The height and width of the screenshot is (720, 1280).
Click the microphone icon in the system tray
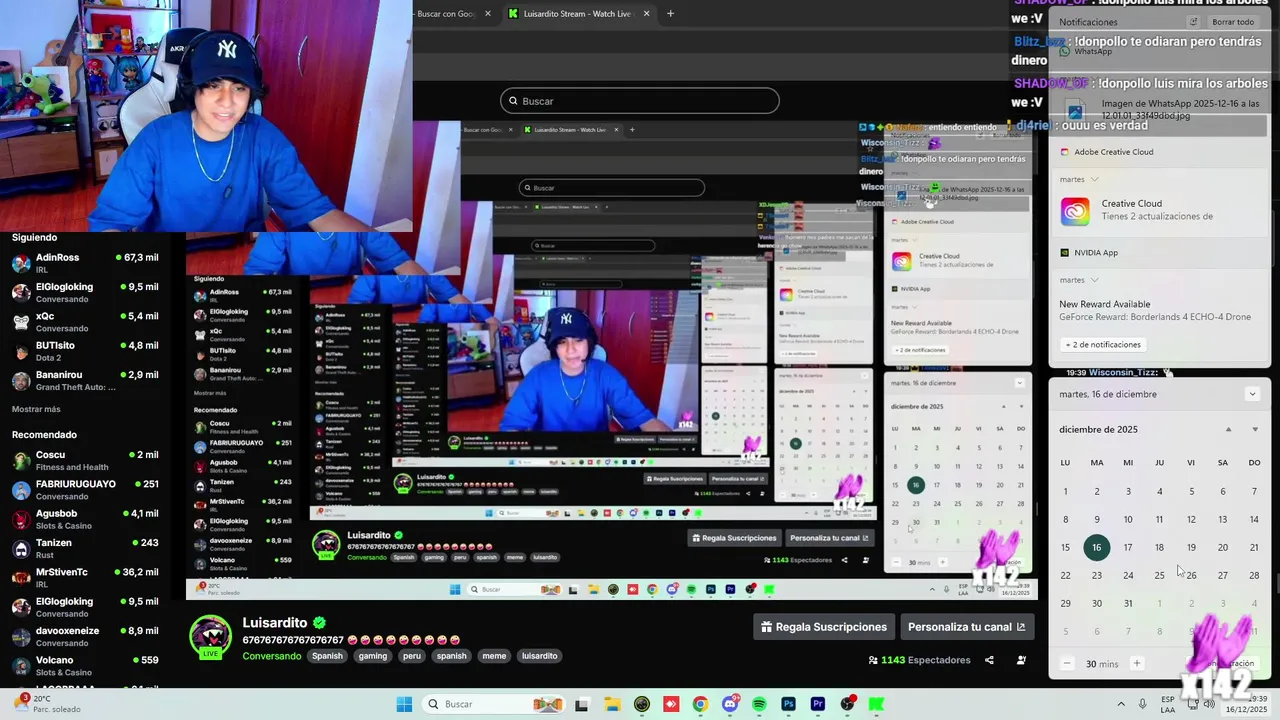pos(1143,704)
